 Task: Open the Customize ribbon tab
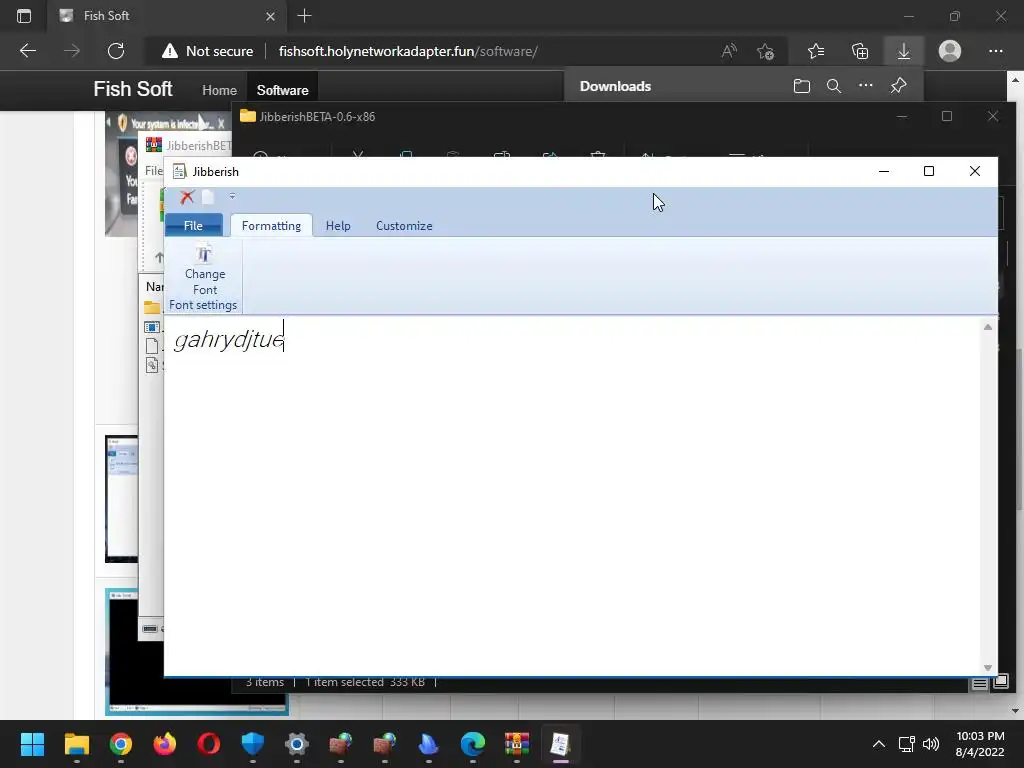coord(404,225)
